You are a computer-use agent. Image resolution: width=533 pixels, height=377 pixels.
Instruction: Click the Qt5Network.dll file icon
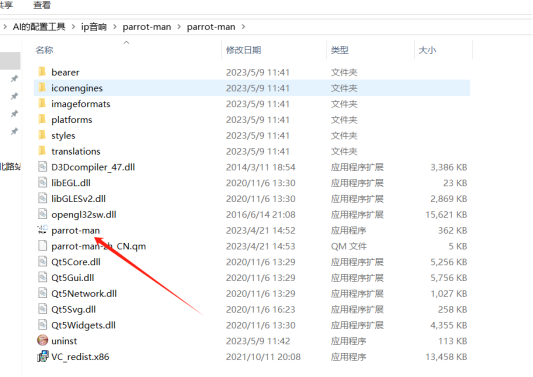42,293
